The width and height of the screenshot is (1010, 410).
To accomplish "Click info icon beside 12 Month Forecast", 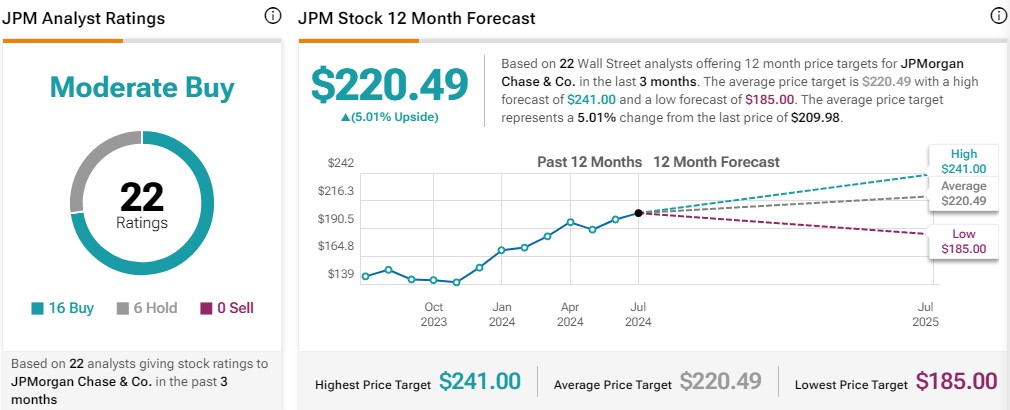I will point(997,16).
